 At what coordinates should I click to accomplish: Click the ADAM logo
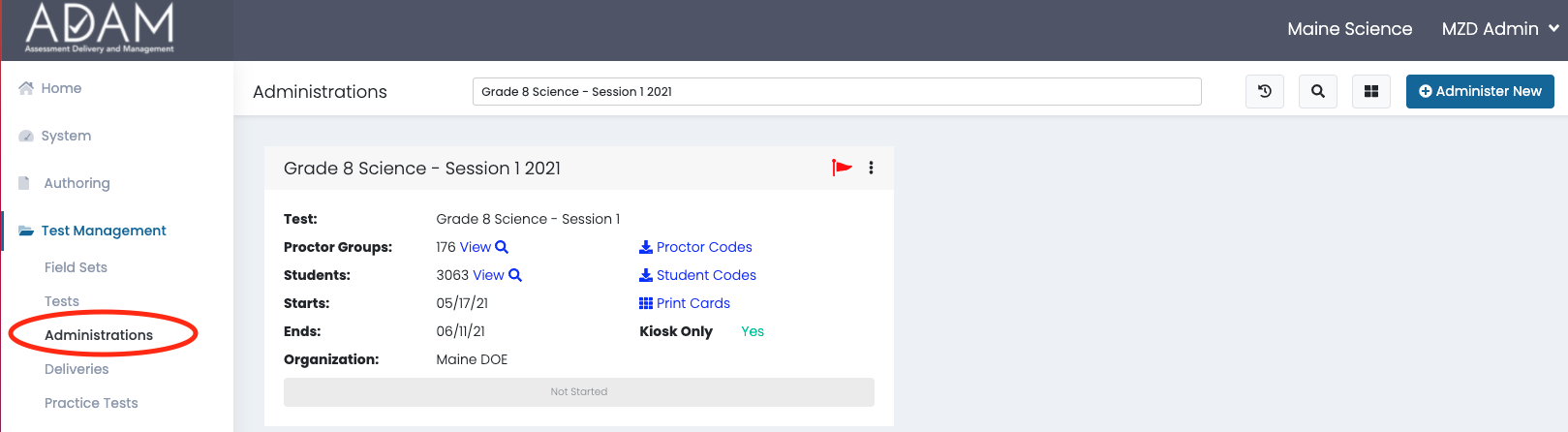100,28
